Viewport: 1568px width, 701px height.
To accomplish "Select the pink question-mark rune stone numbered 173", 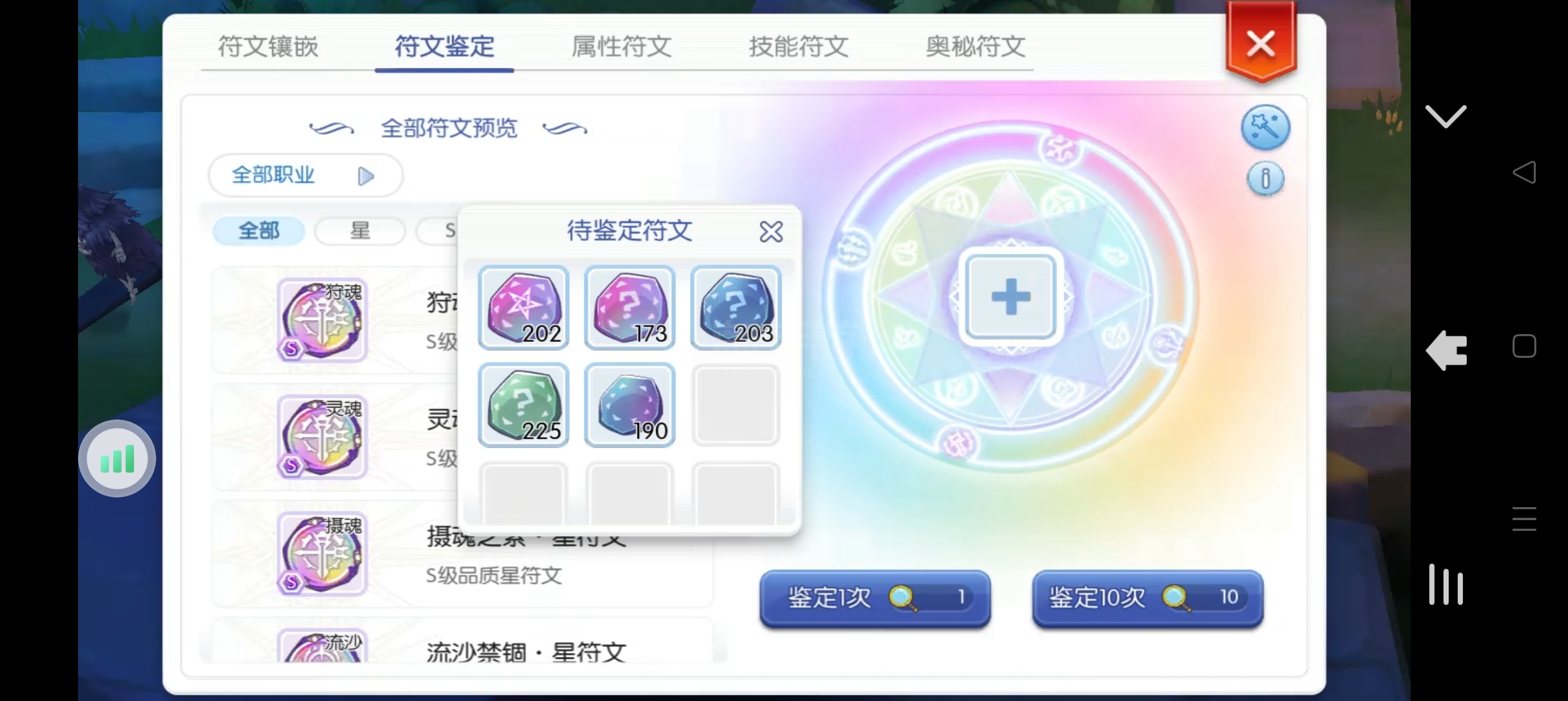I will [630, 308].
